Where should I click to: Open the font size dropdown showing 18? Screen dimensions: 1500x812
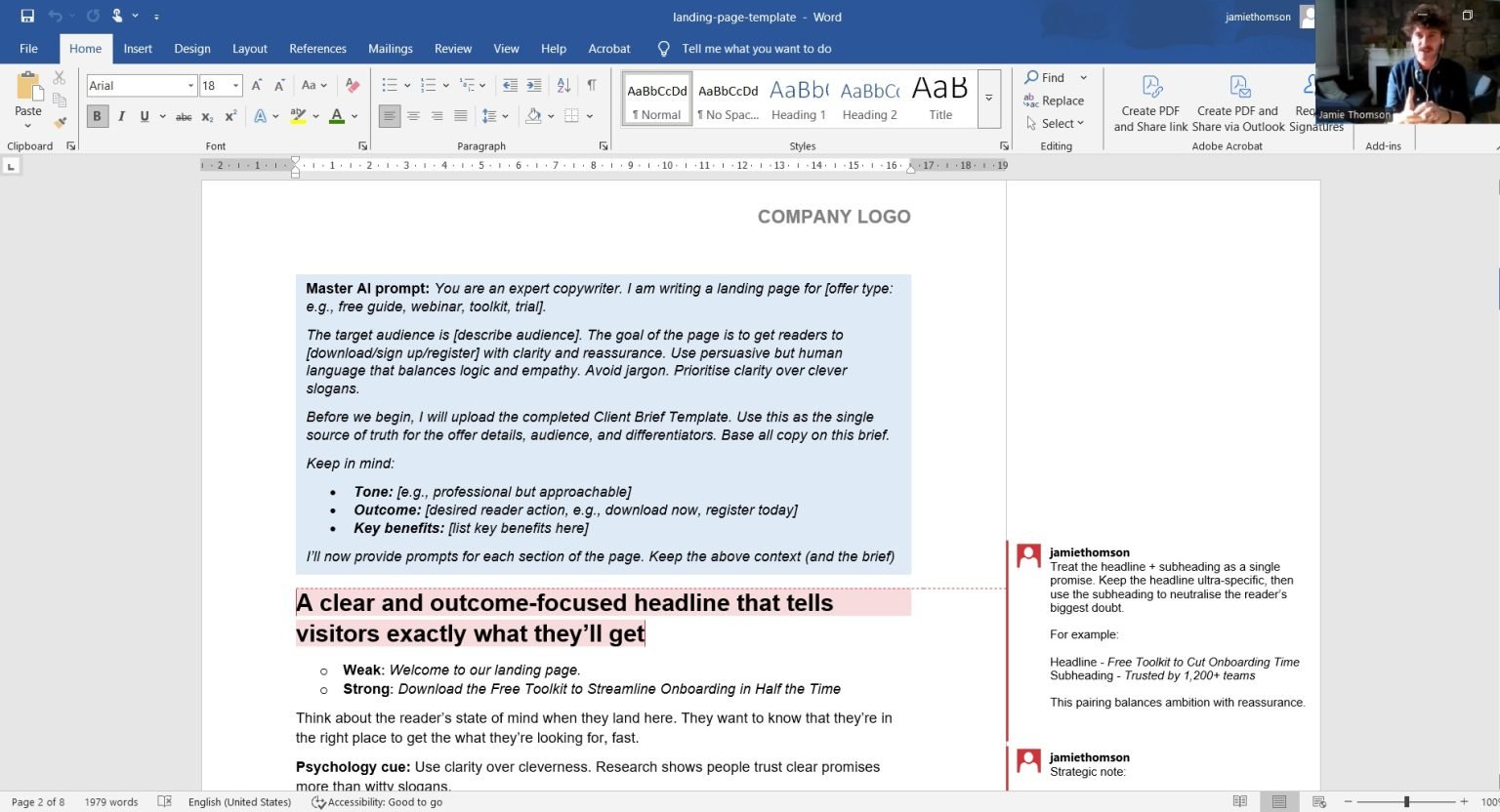[221, 86]
